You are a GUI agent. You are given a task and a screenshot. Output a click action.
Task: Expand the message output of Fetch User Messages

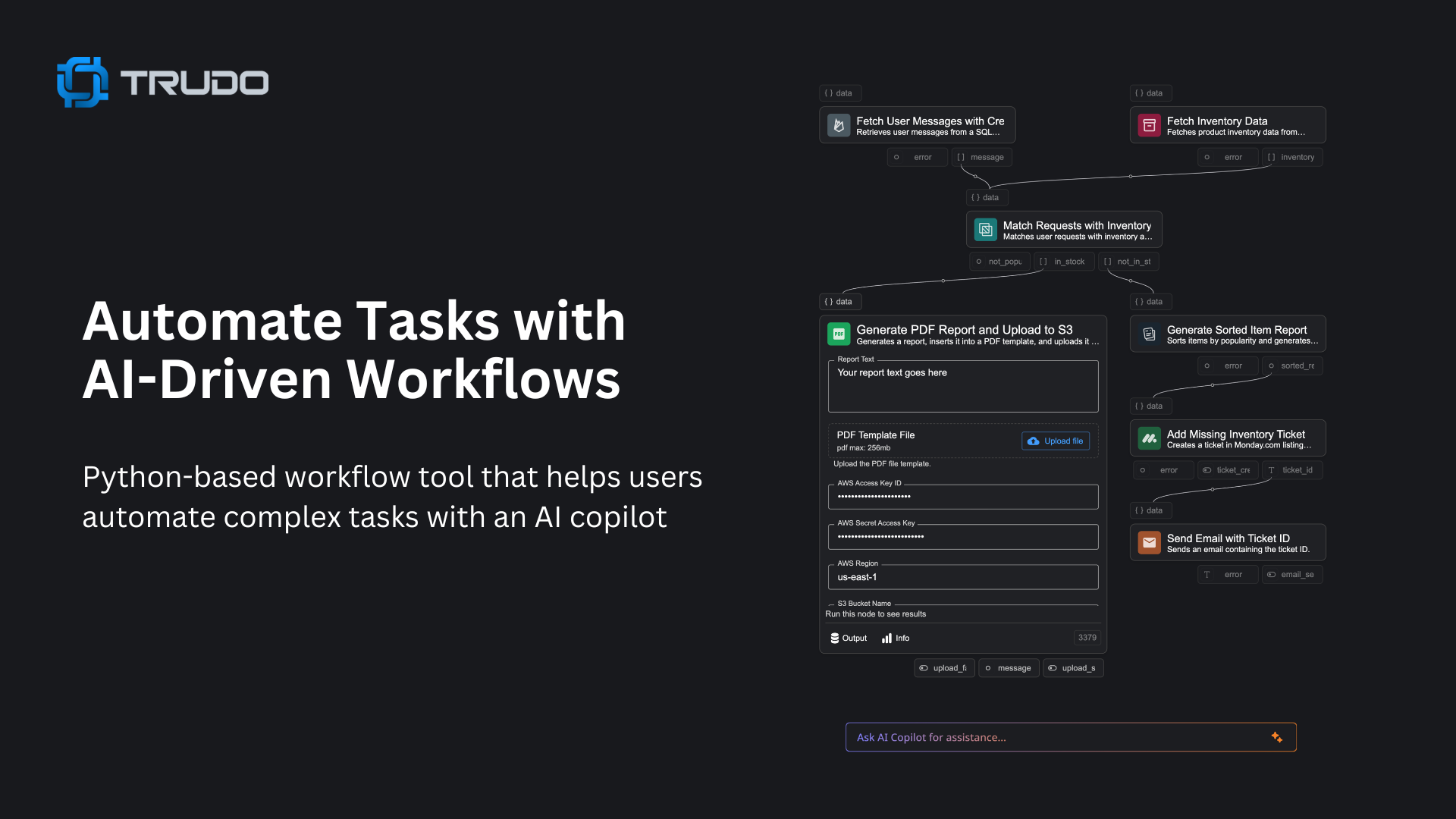tap(982, 157)
